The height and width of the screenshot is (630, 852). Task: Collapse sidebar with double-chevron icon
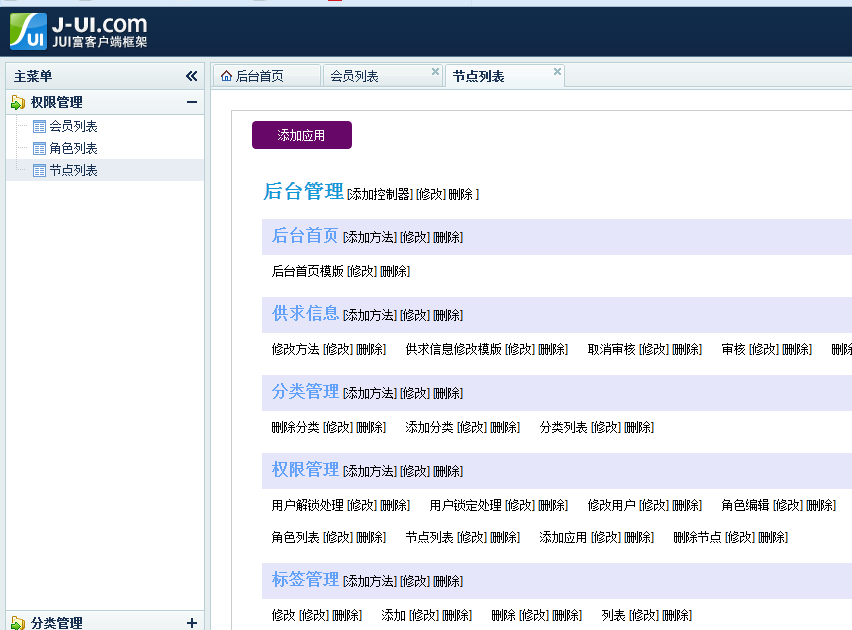pyautogui.click(x=191, y=76)
